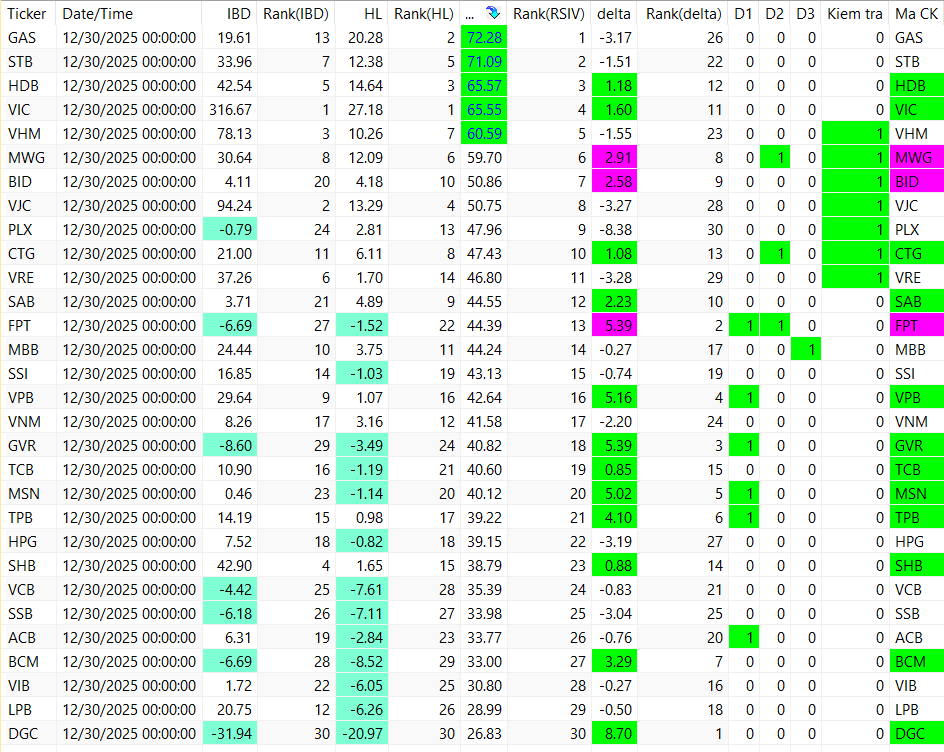Click the HL value -20.97
Screen dimensions: 944x752
coord(362,734)
